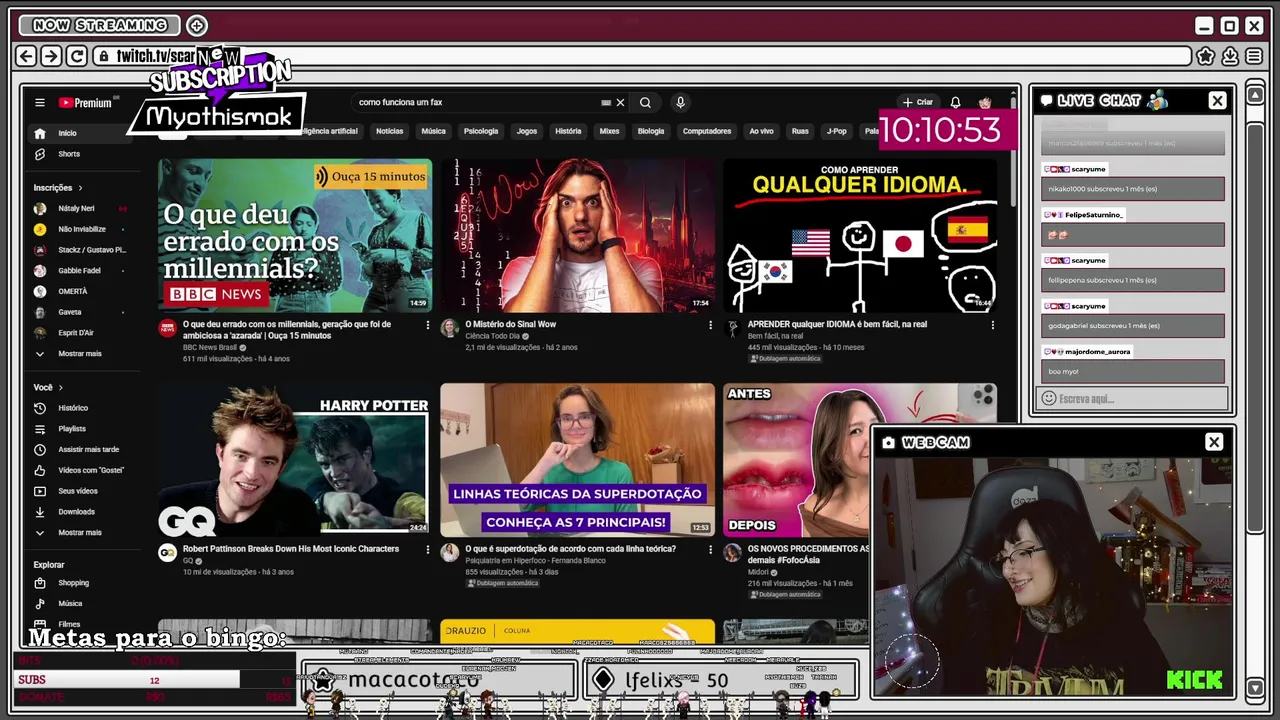Screen dimensions: 1280x720
Task: Open the Ciência Todo Dia channel link
Action: 492,336
